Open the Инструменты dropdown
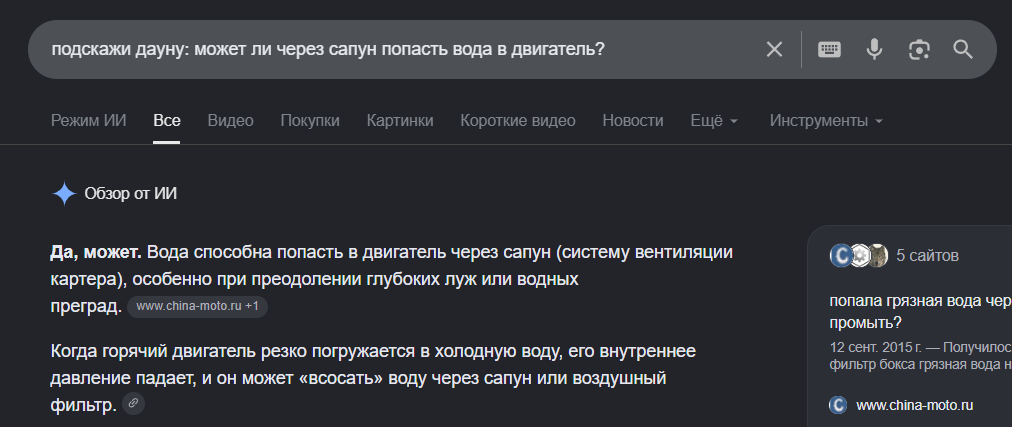 click(x=826, y=121)
